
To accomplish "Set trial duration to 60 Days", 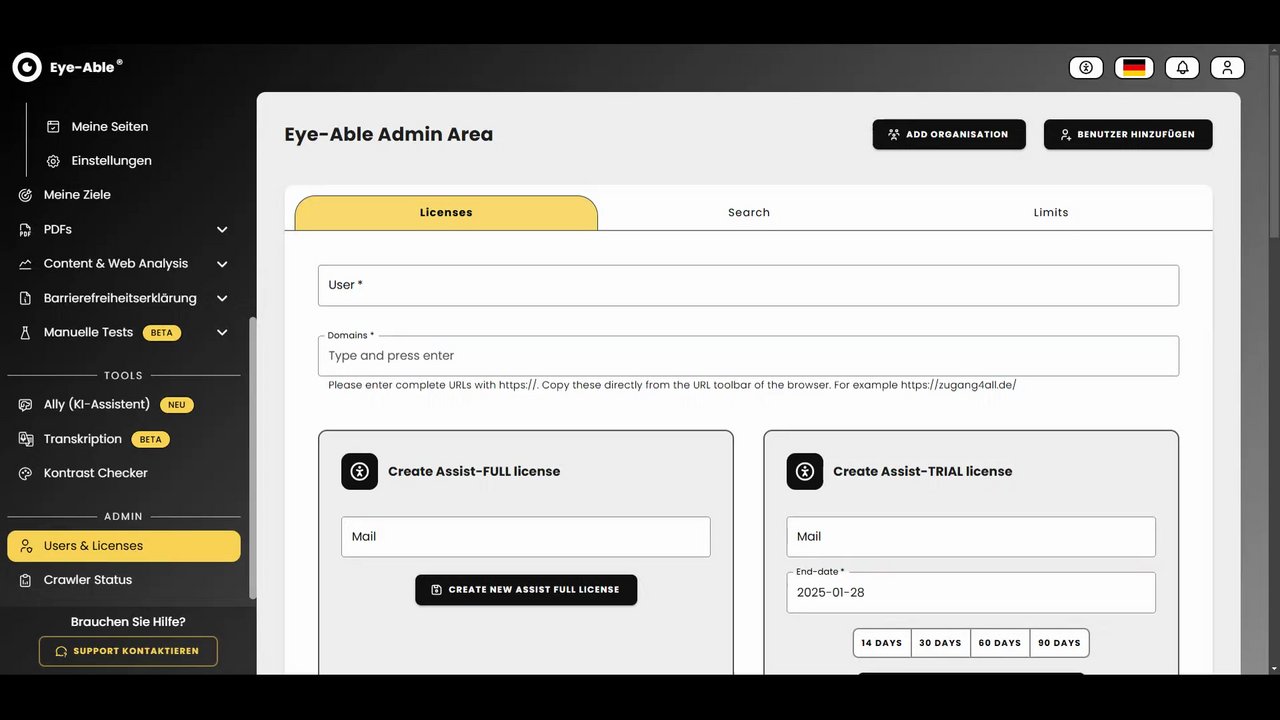I will [x=1000, y=643].
